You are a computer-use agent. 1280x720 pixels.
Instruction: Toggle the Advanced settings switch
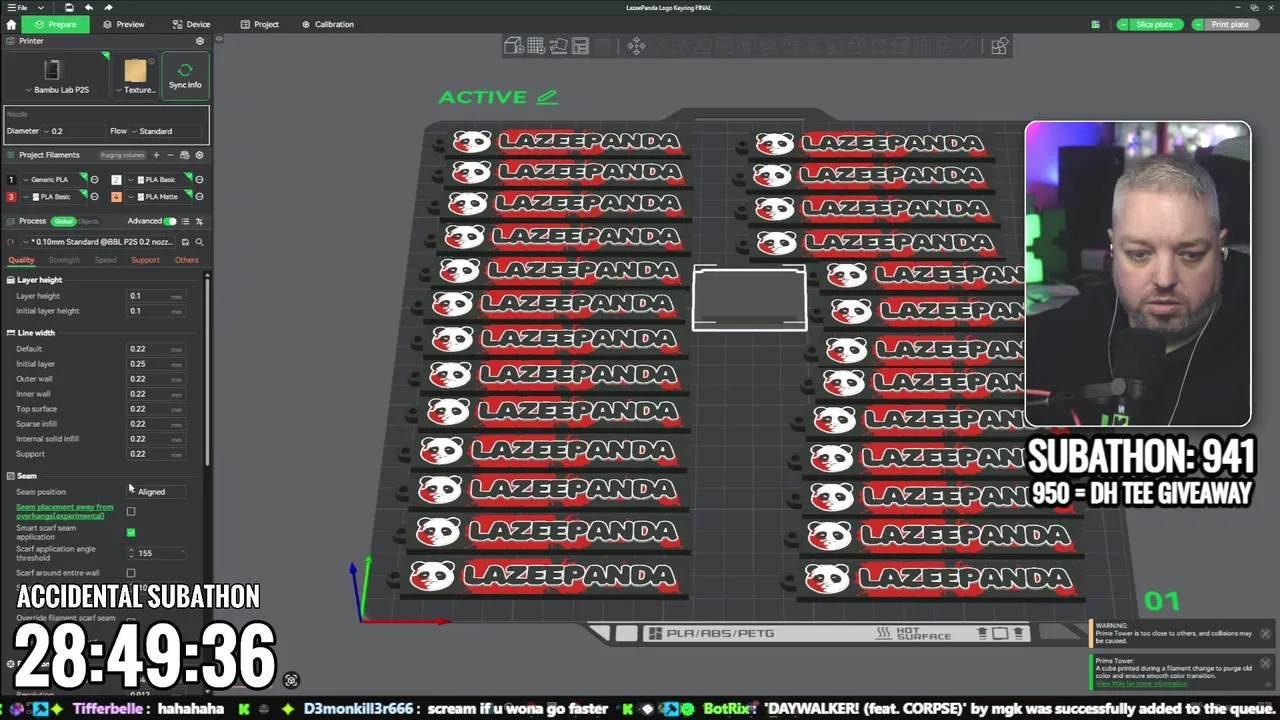click(170, 221)
